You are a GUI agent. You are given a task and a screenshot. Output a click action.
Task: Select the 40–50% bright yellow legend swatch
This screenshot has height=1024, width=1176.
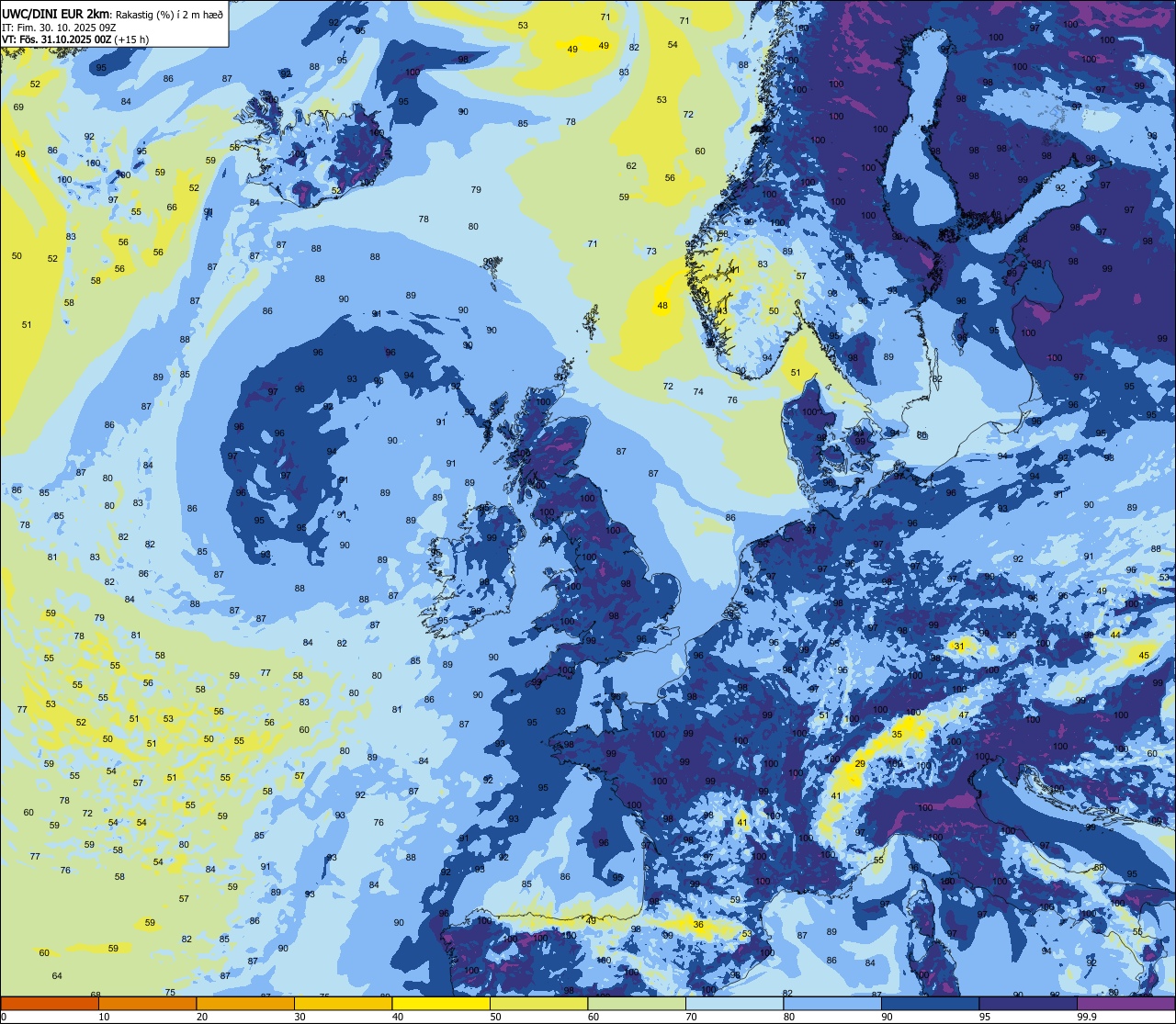pos(441,1003)
